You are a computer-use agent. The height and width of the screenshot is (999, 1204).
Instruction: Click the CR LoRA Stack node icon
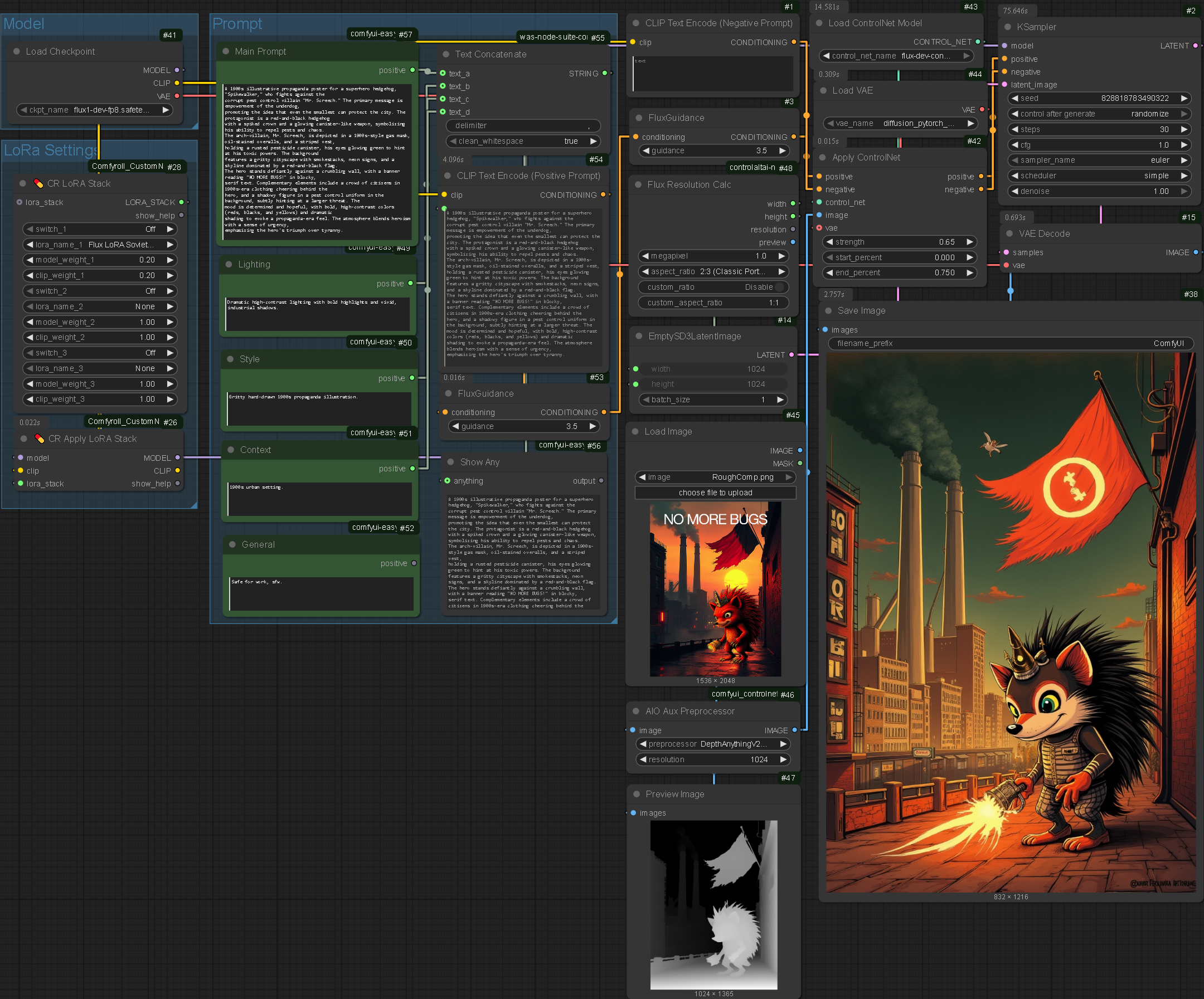pos(38,183)
